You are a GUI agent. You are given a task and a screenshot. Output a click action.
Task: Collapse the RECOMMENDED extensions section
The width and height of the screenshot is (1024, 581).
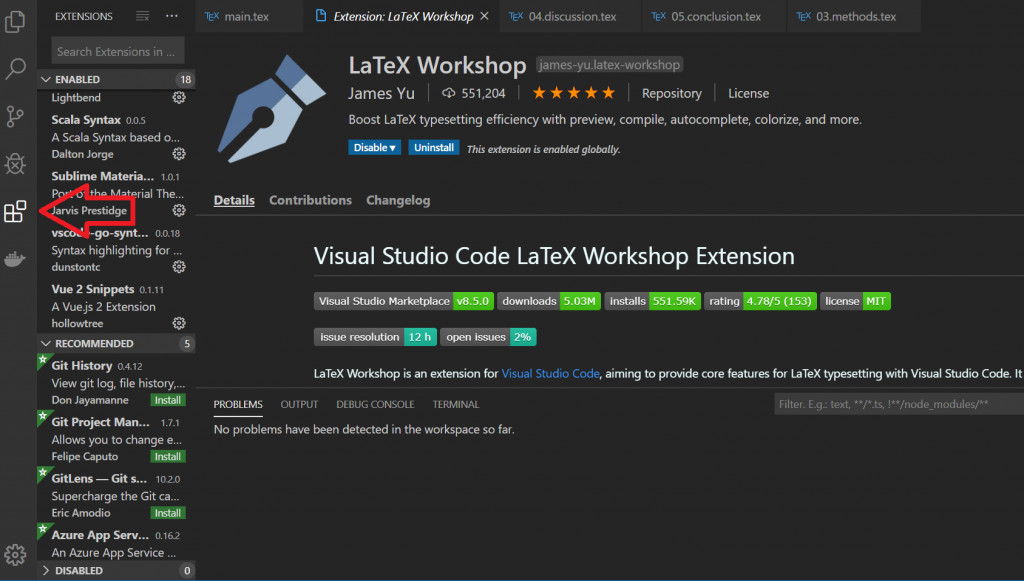(x=47, y=343)
